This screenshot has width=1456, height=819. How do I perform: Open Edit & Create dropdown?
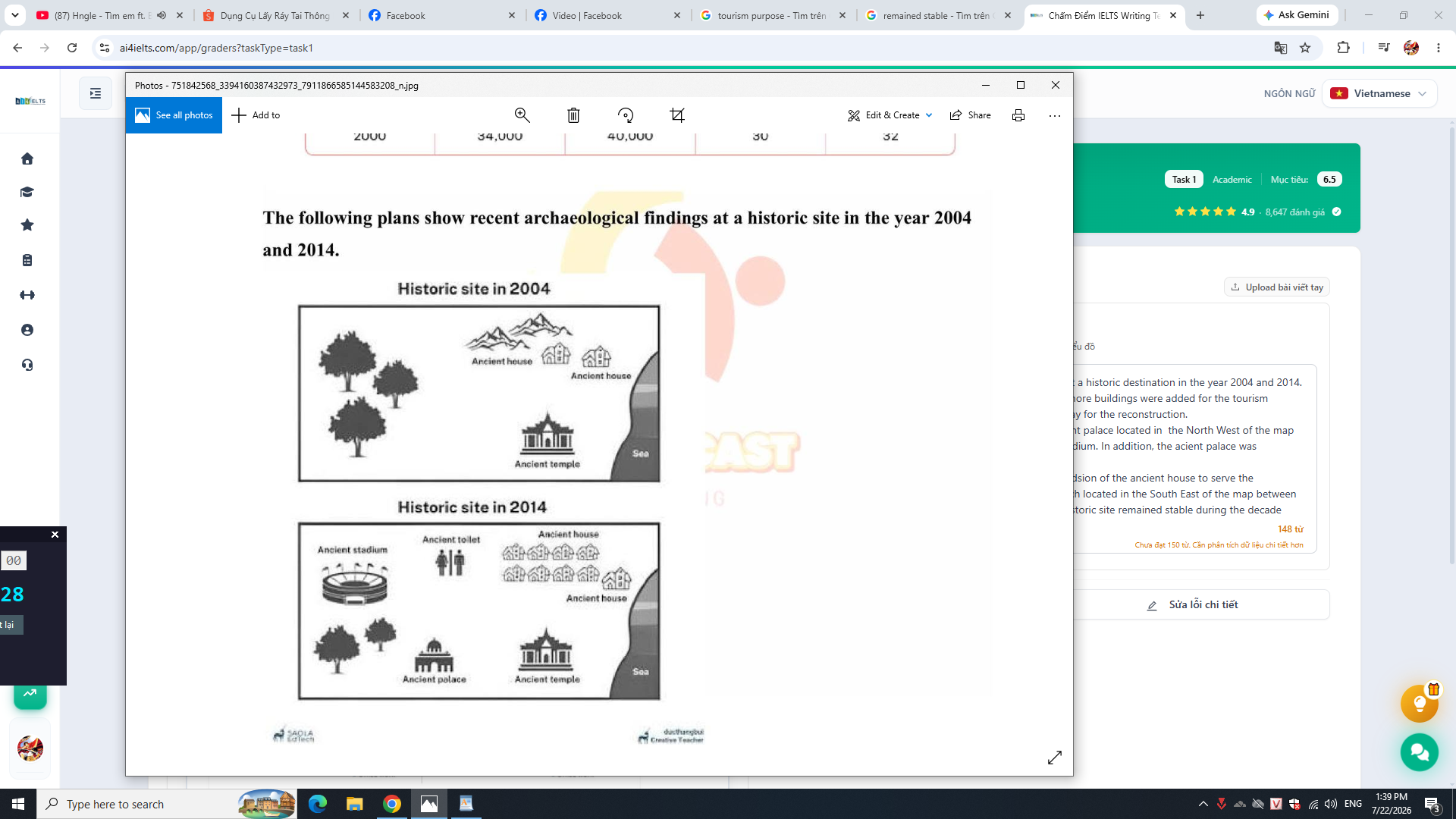click(x=890, y=115)
